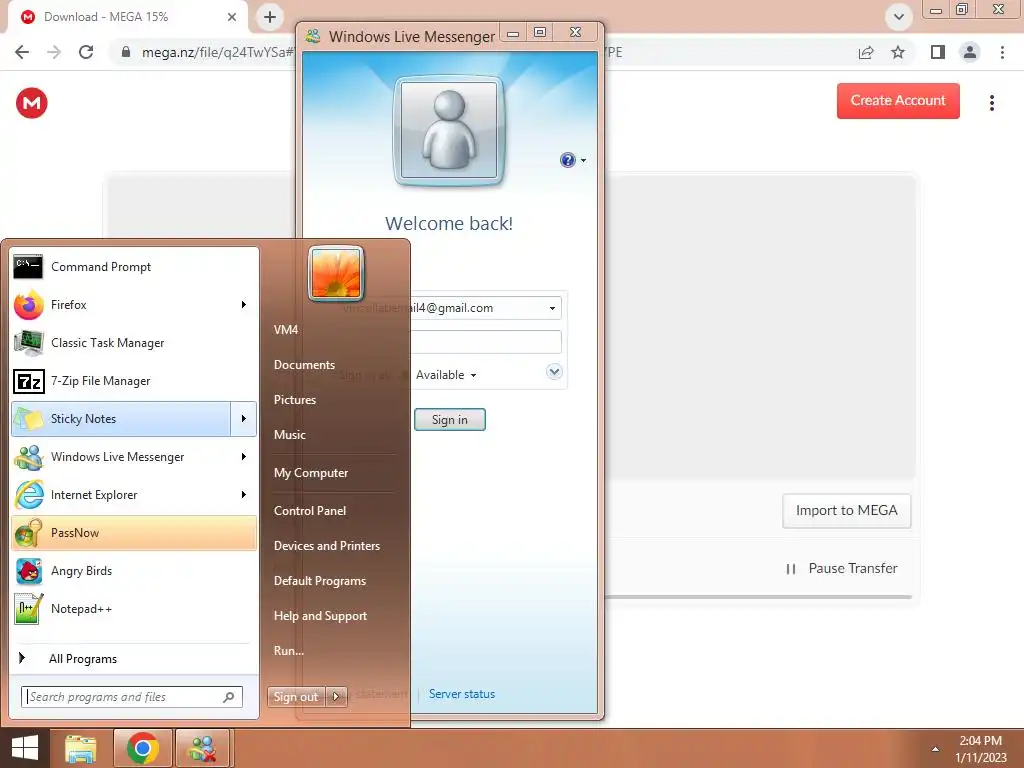Open the Sign out options arrow
The width and height of the screenshot is (1024, 768).
[336, 697]
